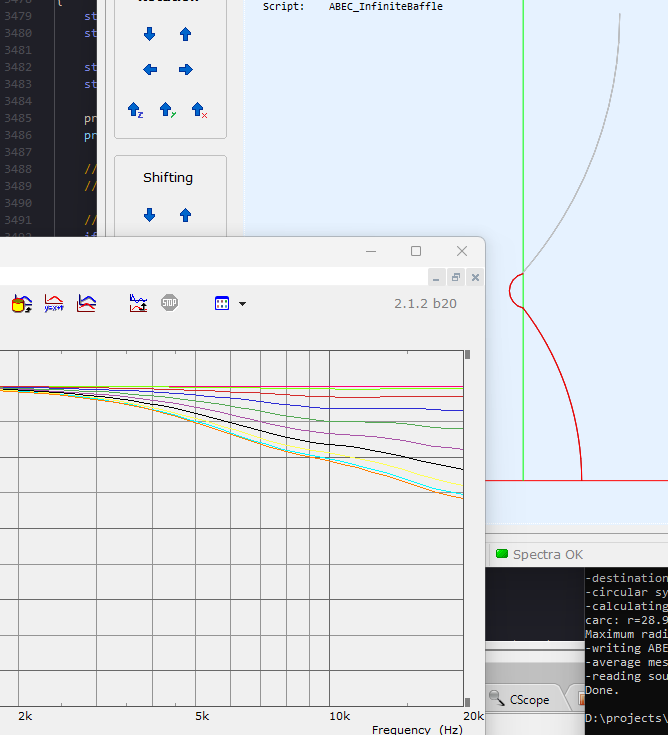This screenshot has height=735, width=668.
Task: Click the 'Maximum radi' console line
Action: (x=626, y=634)
